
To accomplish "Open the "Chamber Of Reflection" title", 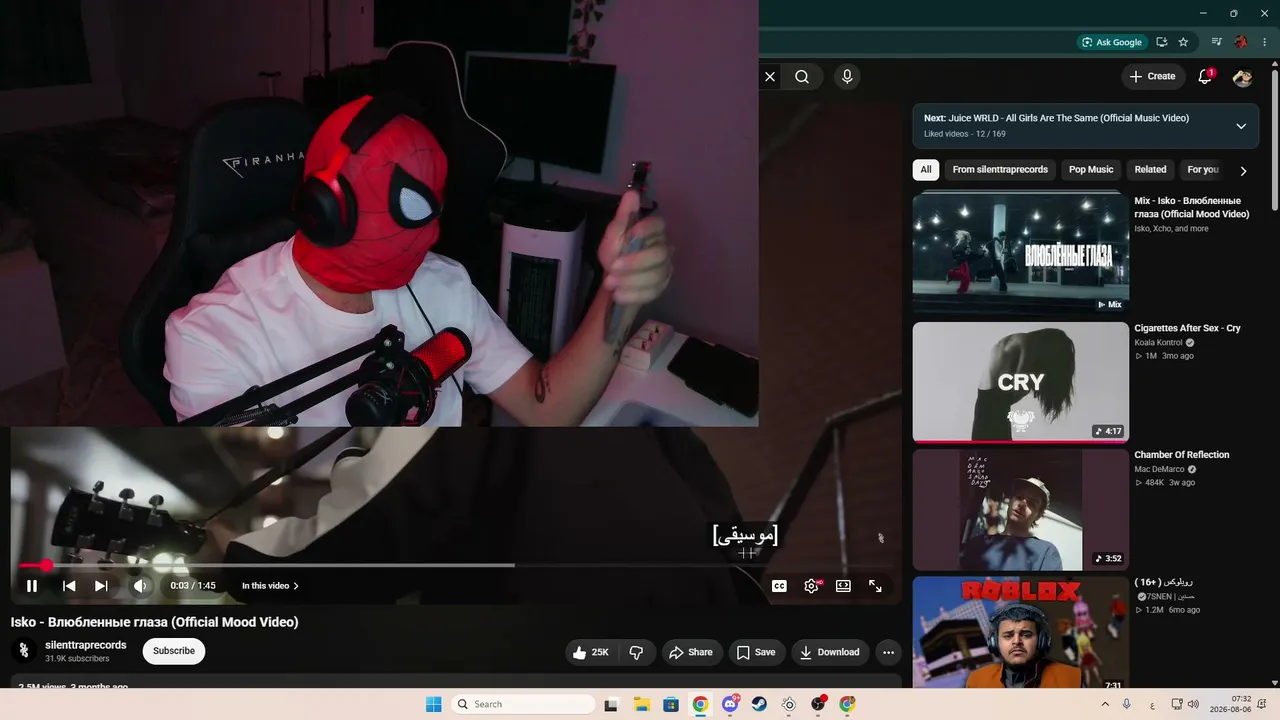I will 1182,455.
